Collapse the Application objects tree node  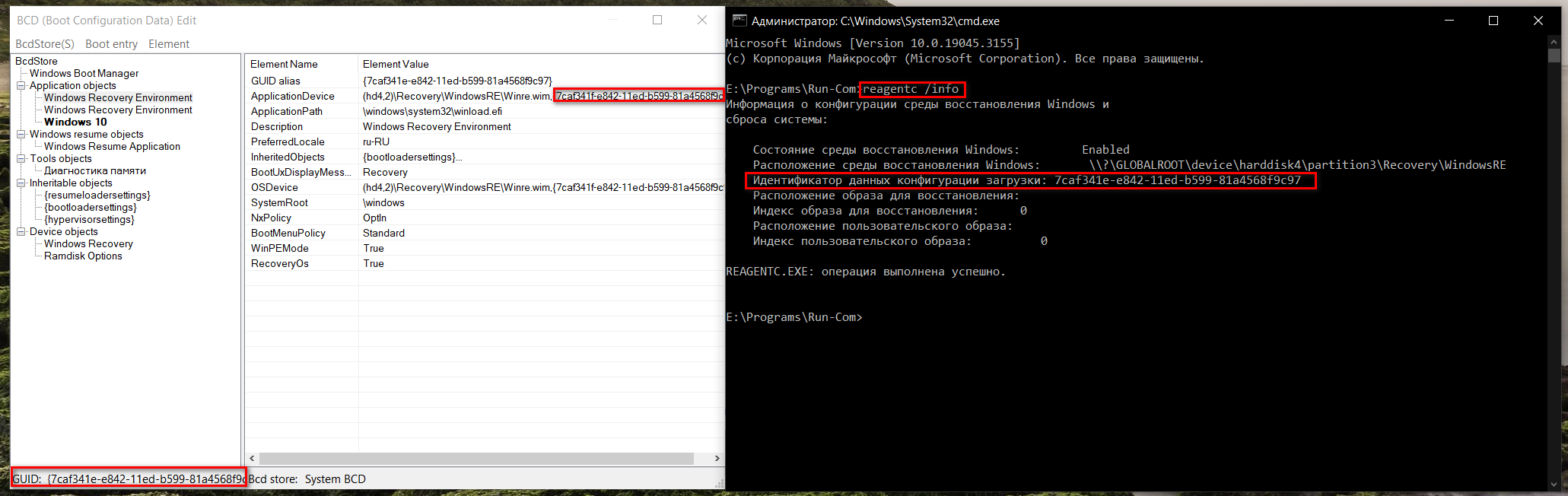(x=21, y=86)
